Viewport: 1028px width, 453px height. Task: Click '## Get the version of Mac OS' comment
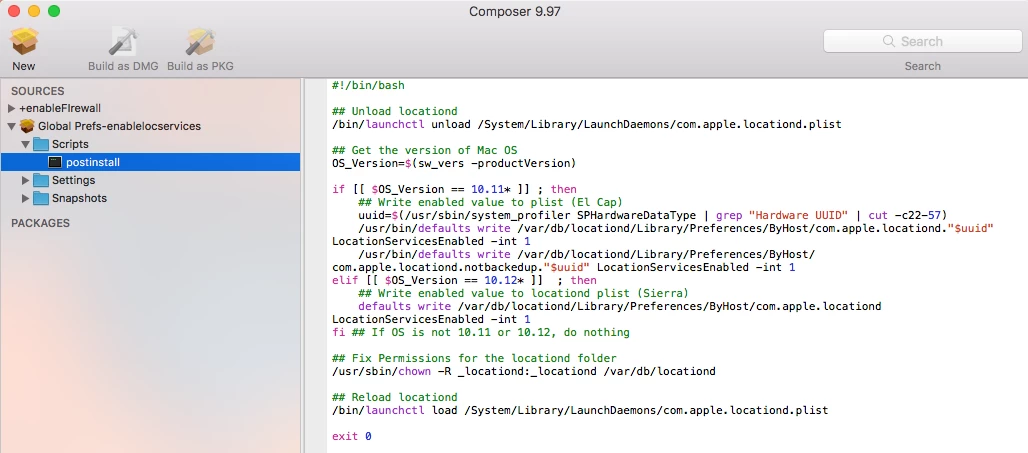tap(425, 150)
